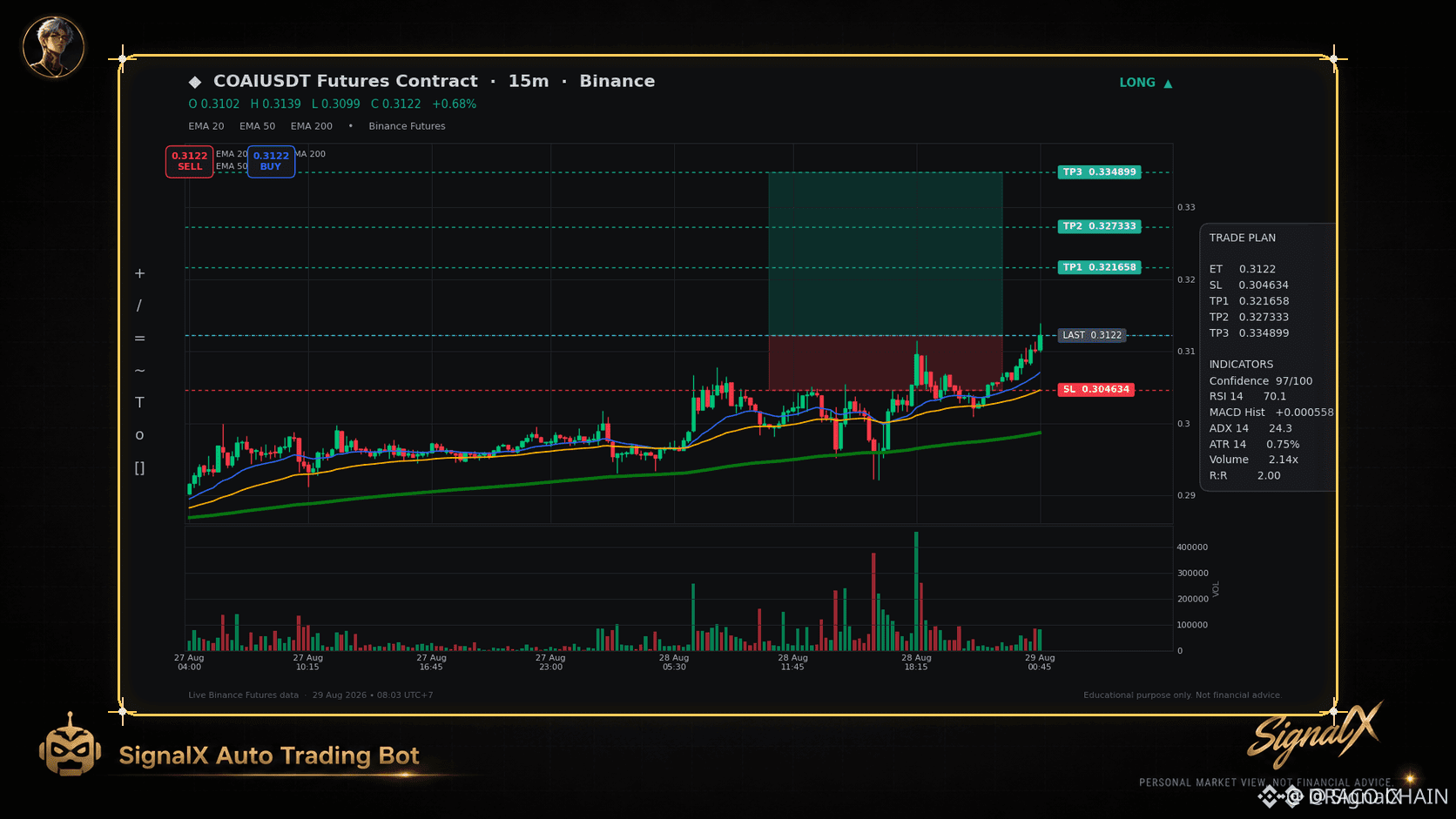The width and height of the screenshot is (1456, 819).
Task: Click the SL 0.304634 trade plan row
Action: click(1249, 285)
